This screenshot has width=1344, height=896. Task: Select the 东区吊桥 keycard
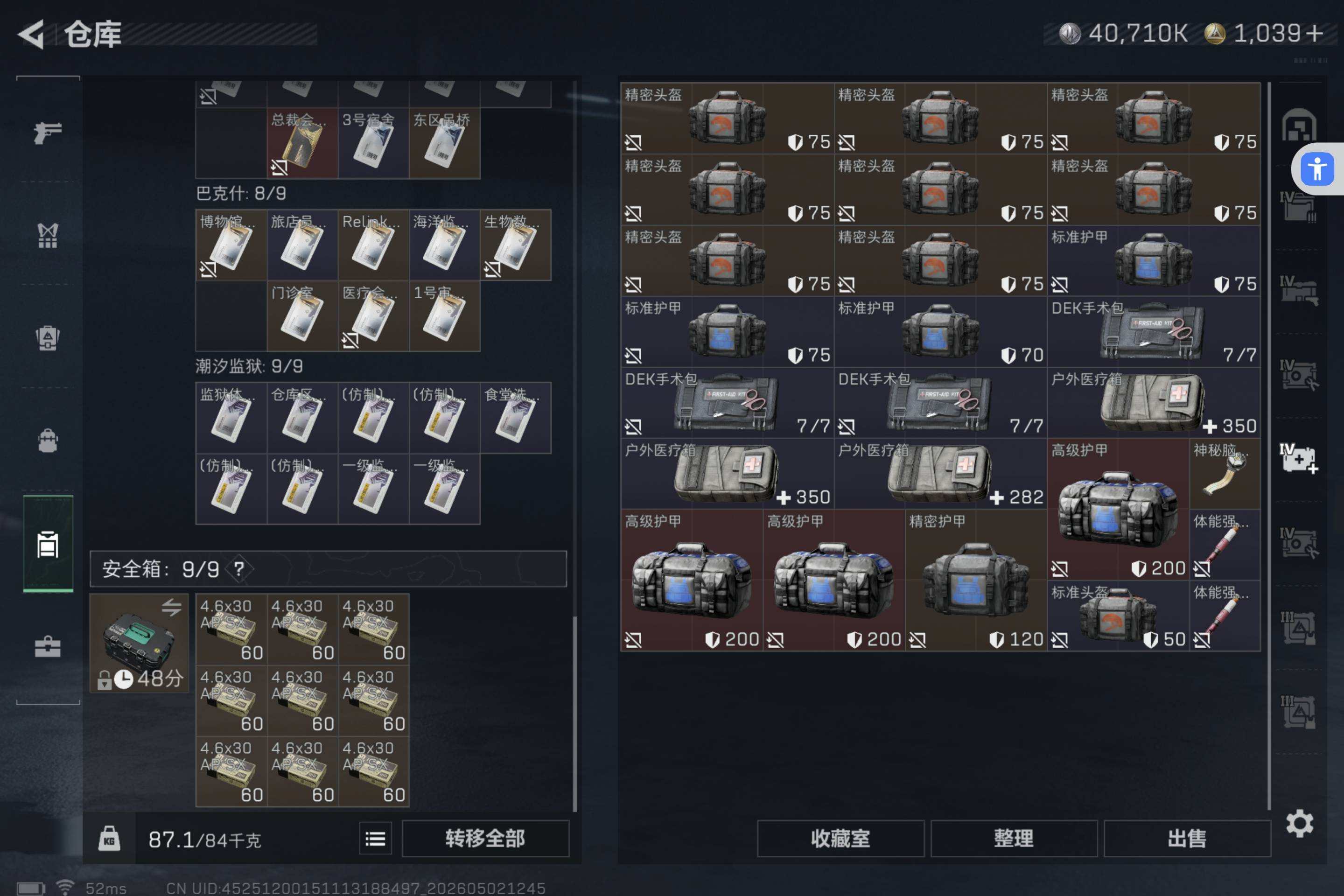tap(445, 143)
